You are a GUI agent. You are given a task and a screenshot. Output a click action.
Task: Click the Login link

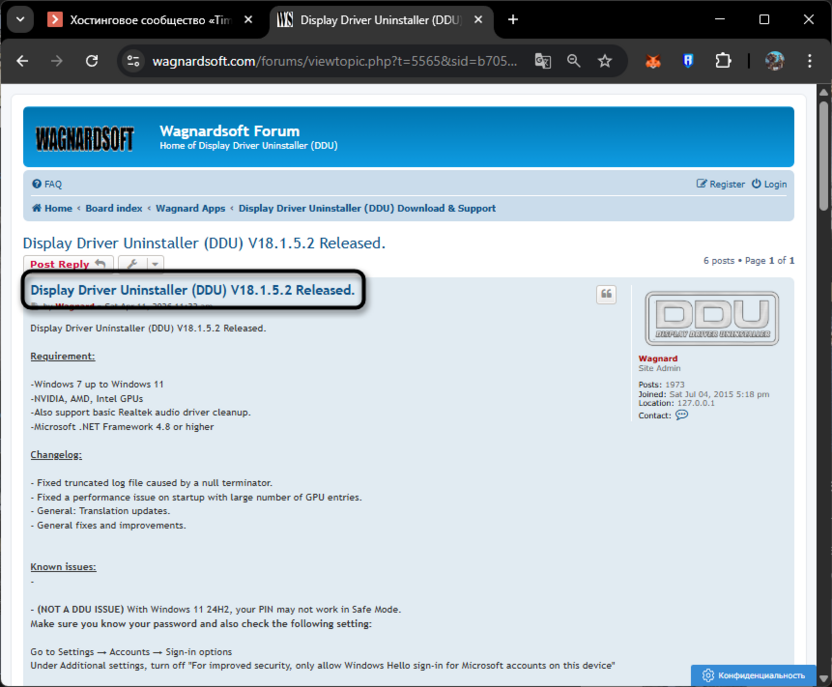coord(769,184)
